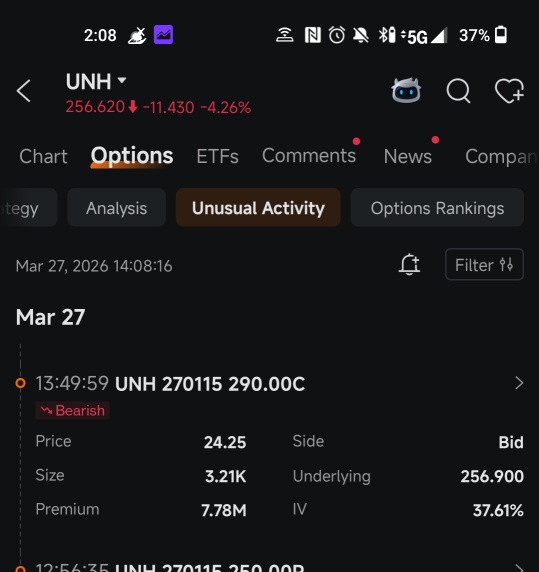This screenshot has height=572, width=539.
Task: Tap the battery status icon
Action: click(501, 35)
